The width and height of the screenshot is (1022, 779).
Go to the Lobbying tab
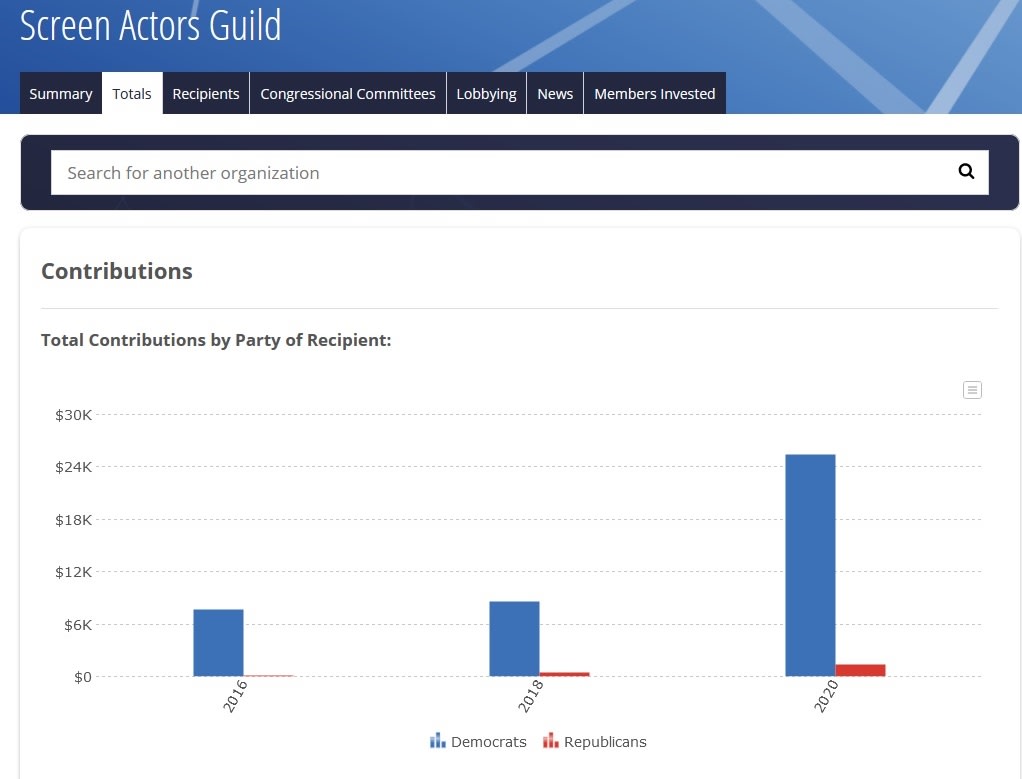click(486, 93)
